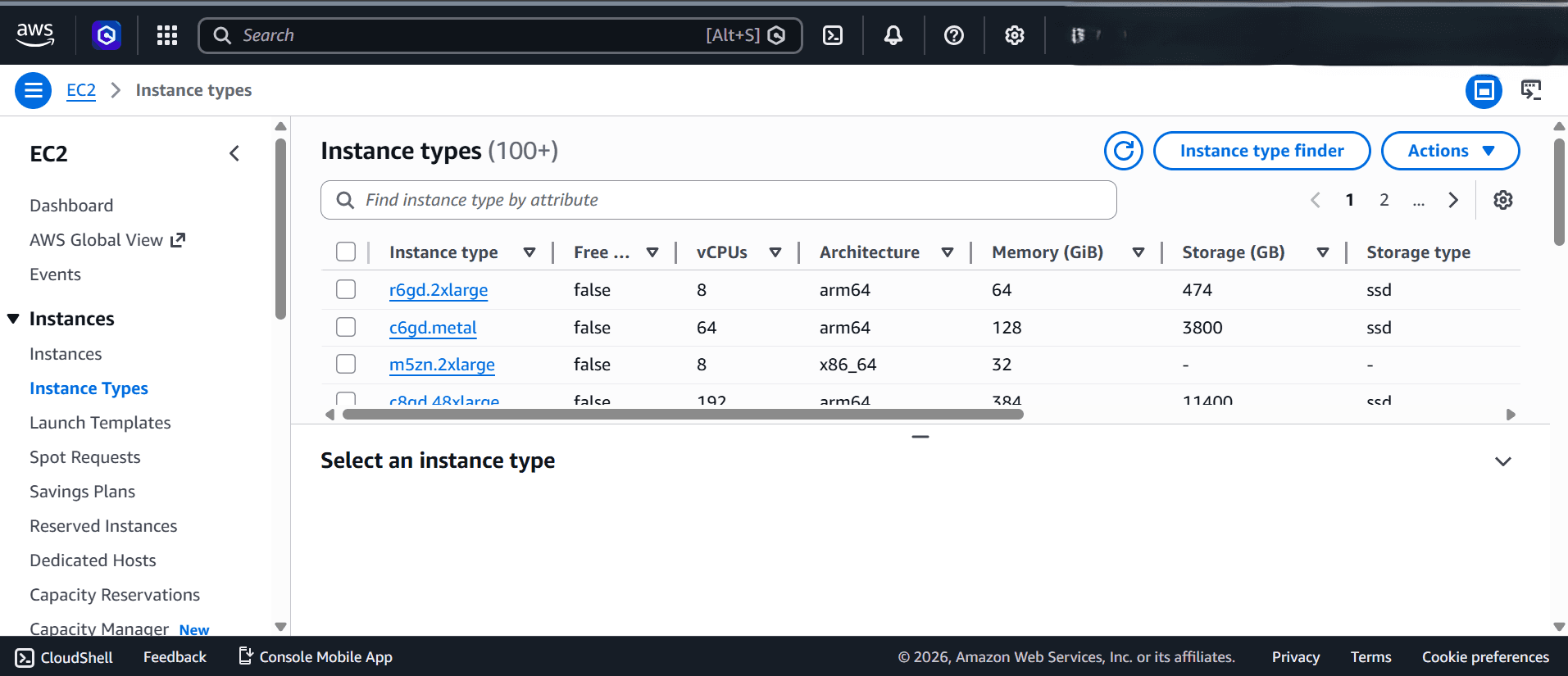This screenshot has width=1568, height=676.
Task: Click the Find instance type by attribute field
Action: coord(719,200)
